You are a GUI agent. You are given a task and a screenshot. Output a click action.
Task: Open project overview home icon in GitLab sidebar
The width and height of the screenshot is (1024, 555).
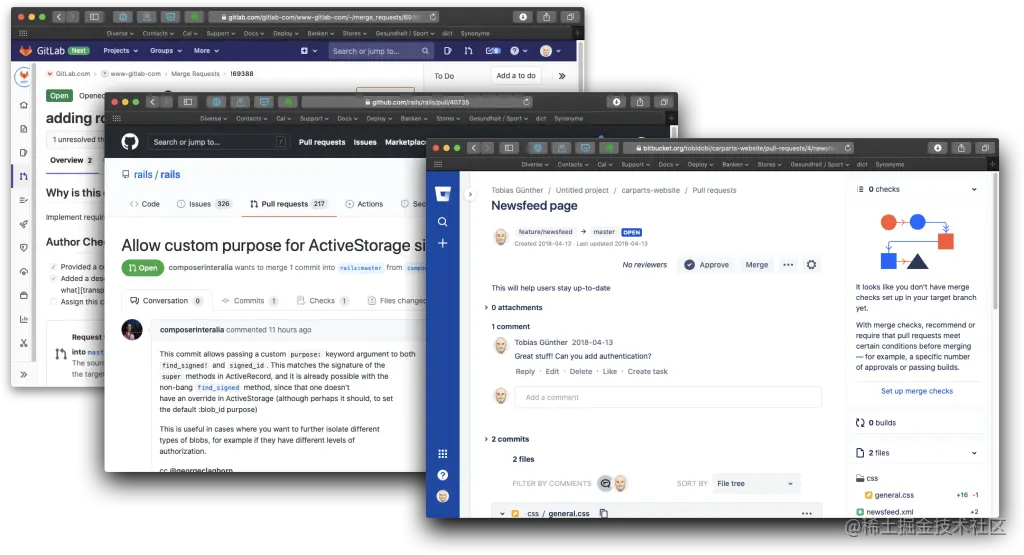click(24, 104)
